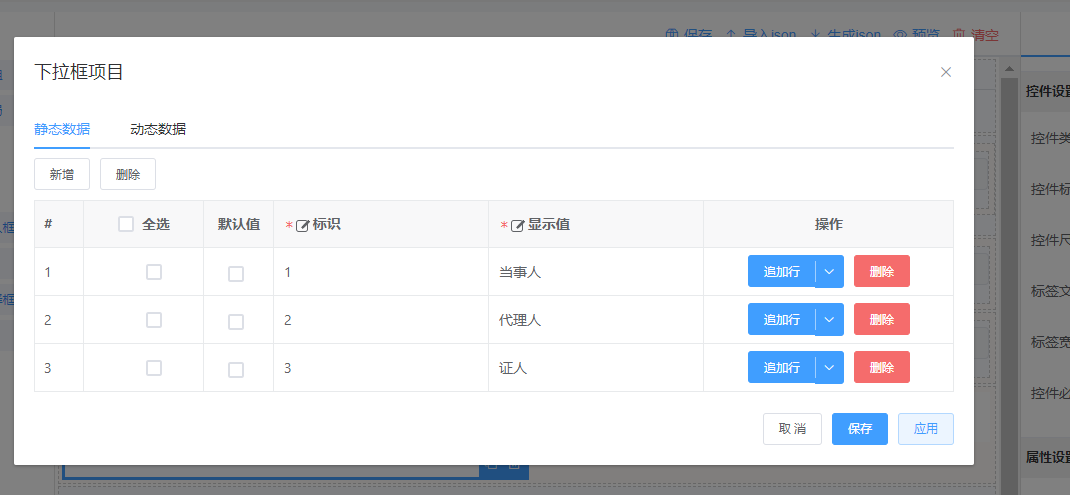This screenshot has width=1070, height=495.
Task: Click 追加行 button in 证人 row
Action: point(781,367)
